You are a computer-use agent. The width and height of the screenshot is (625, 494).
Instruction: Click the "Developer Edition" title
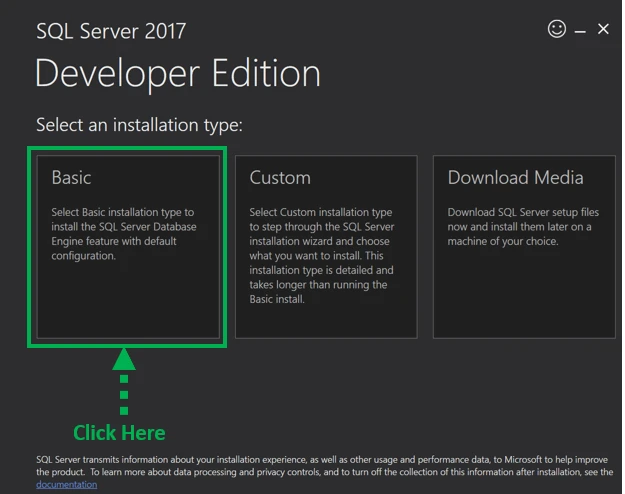click(178, 74)
